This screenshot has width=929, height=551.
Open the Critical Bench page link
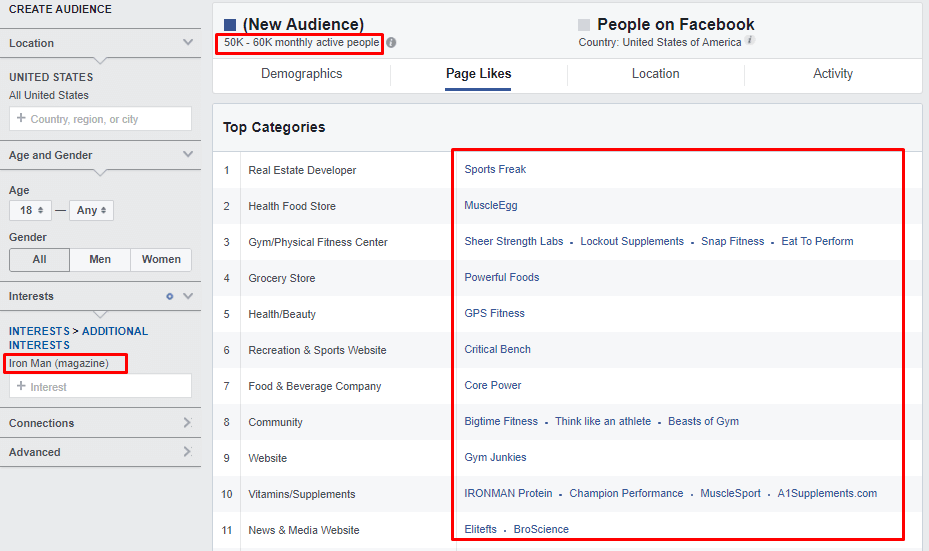pyautogui.click(x=497, y=350)
